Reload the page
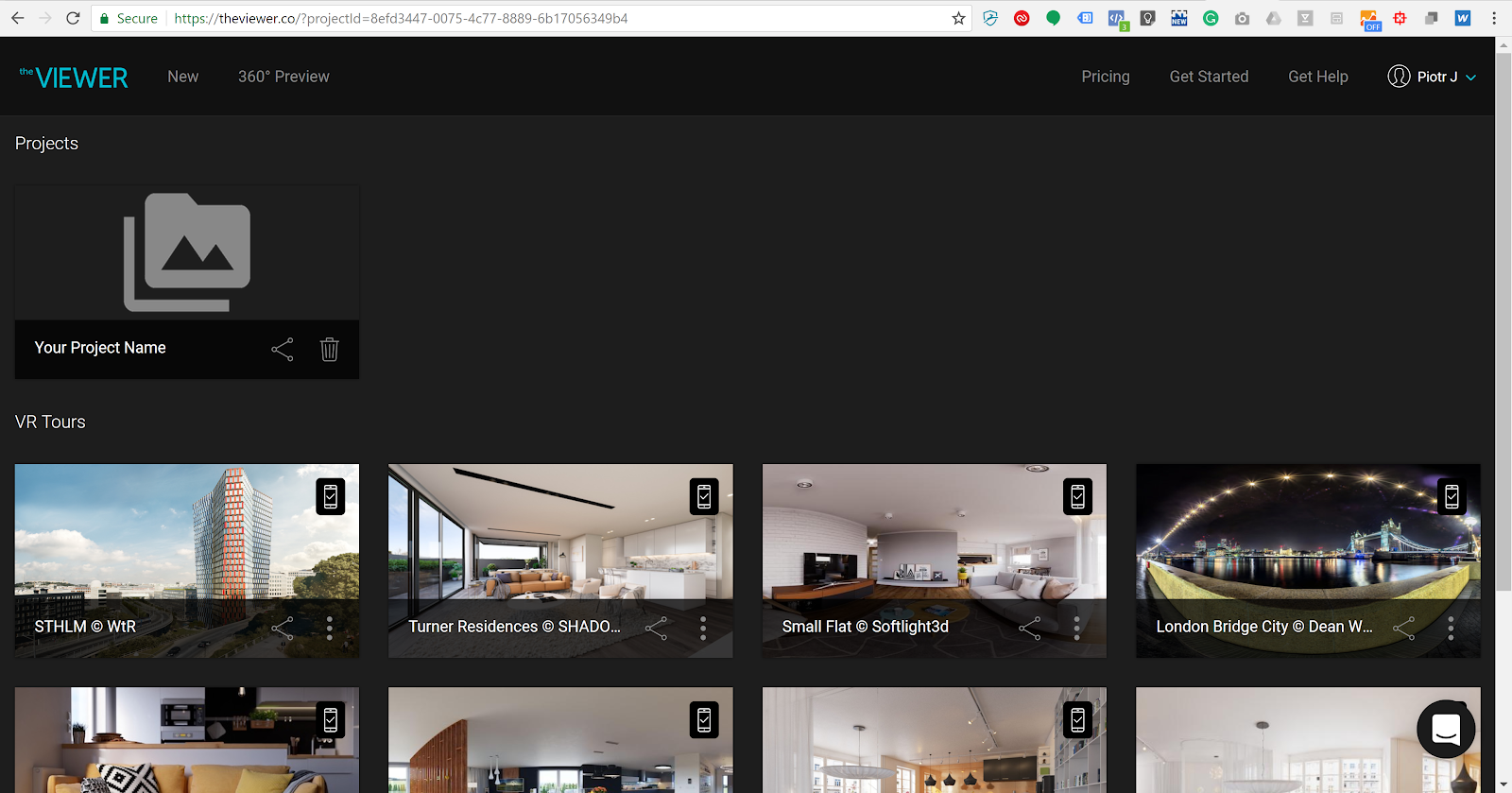The height and width of the screenshot is (793, 1512). [73, 18]
